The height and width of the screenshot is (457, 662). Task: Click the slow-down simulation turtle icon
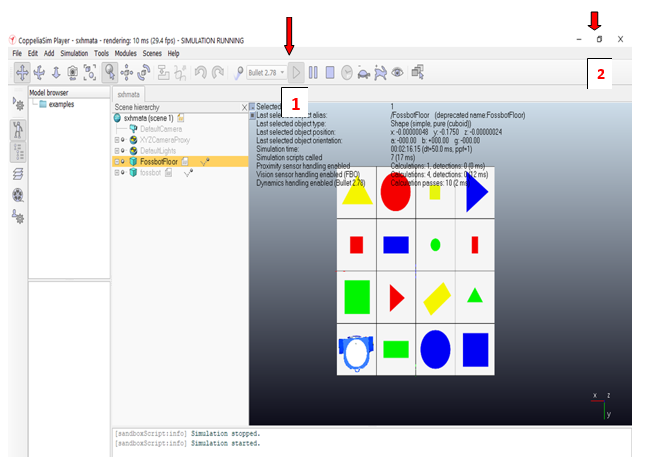[x=363, y=72]
